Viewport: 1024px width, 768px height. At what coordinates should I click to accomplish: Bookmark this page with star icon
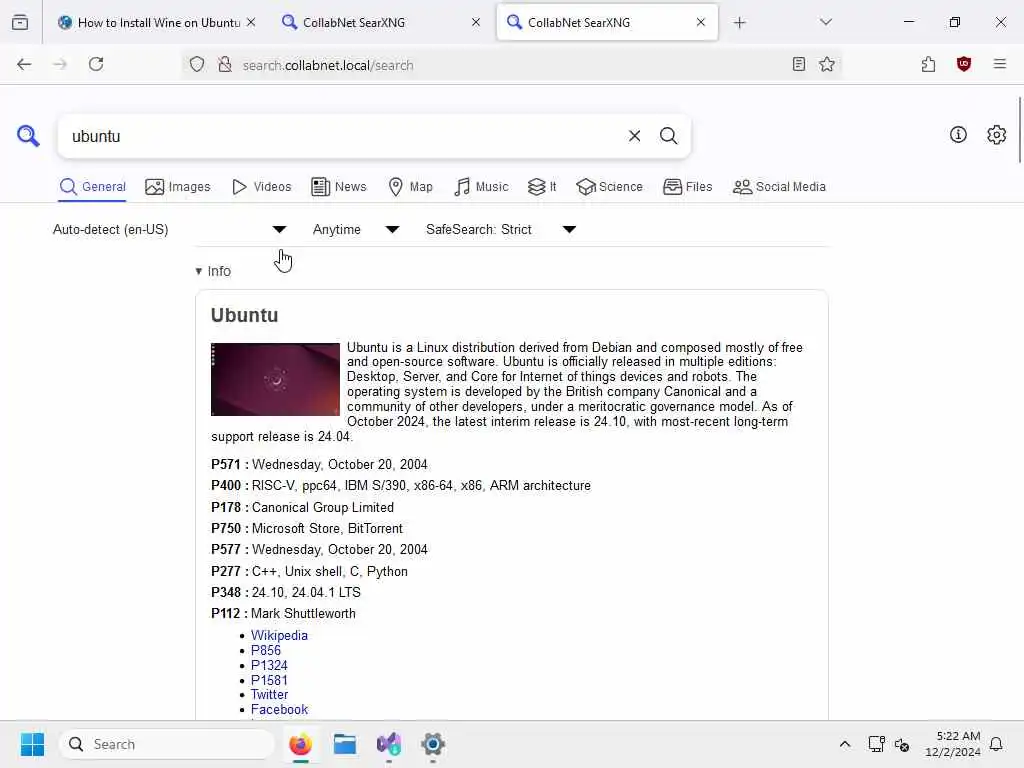[827, 64]
